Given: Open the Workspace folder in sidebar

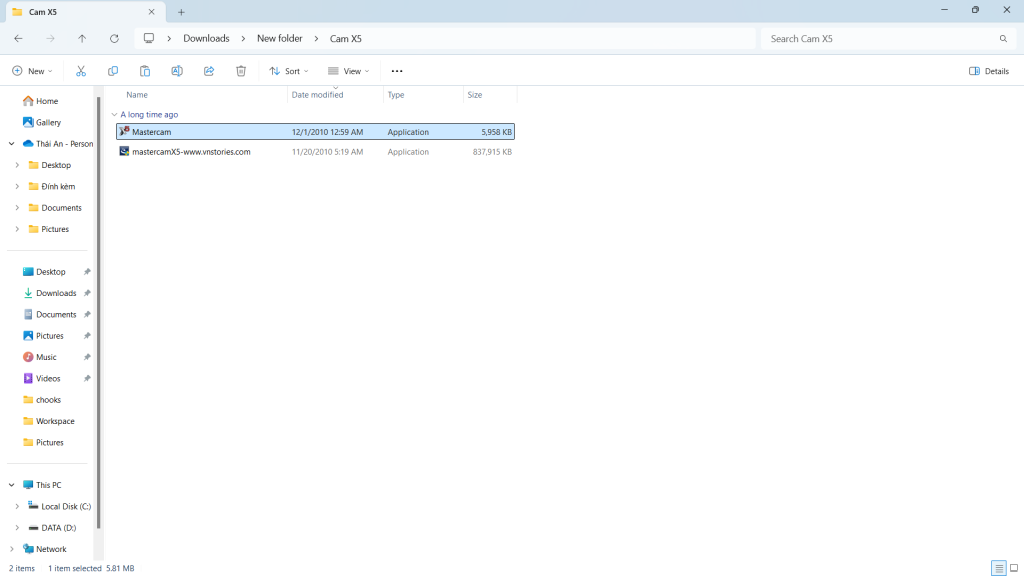Looking at the screenshot, I should 55,421.
